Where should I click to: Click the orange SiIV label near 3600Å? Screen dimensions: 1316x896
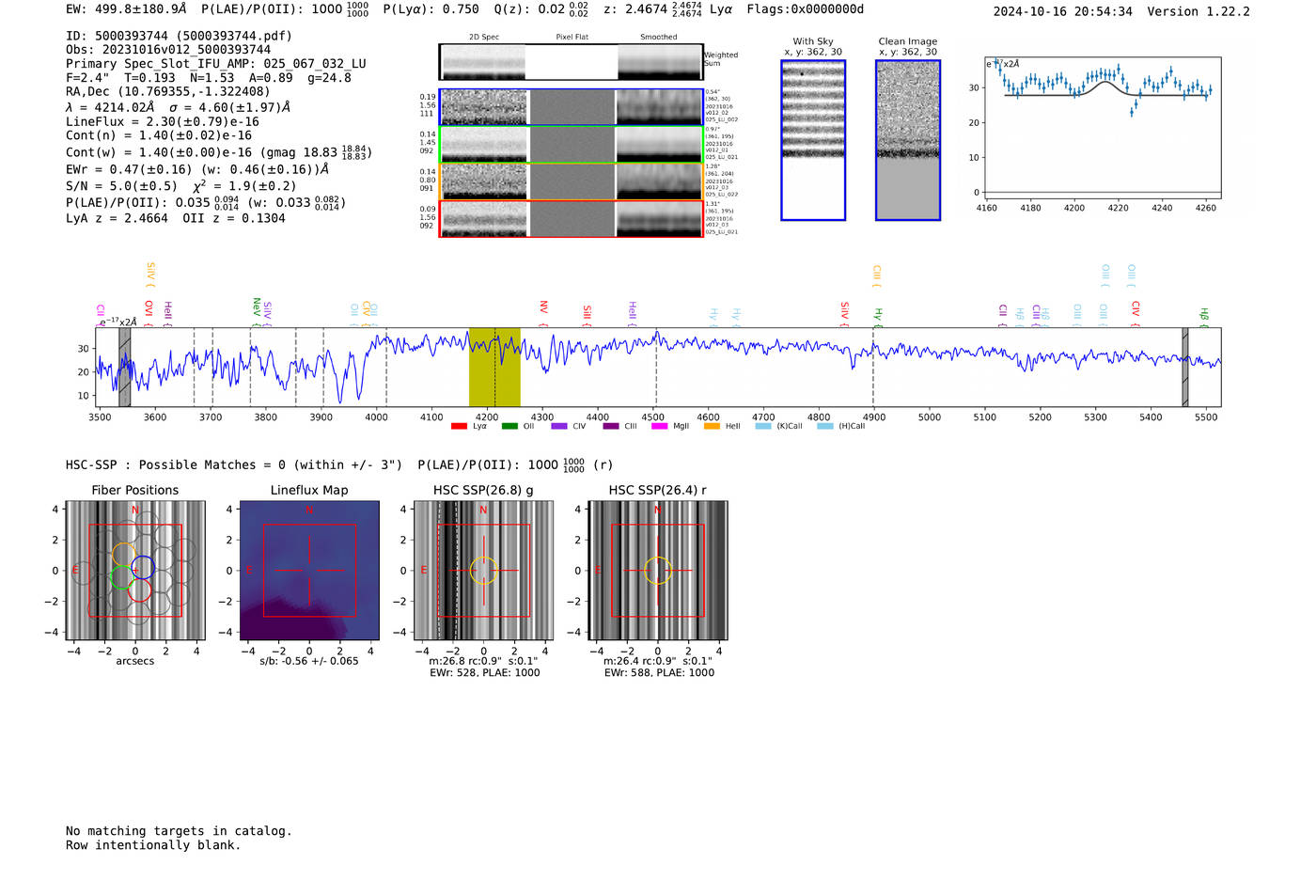[x=150, y=274]
